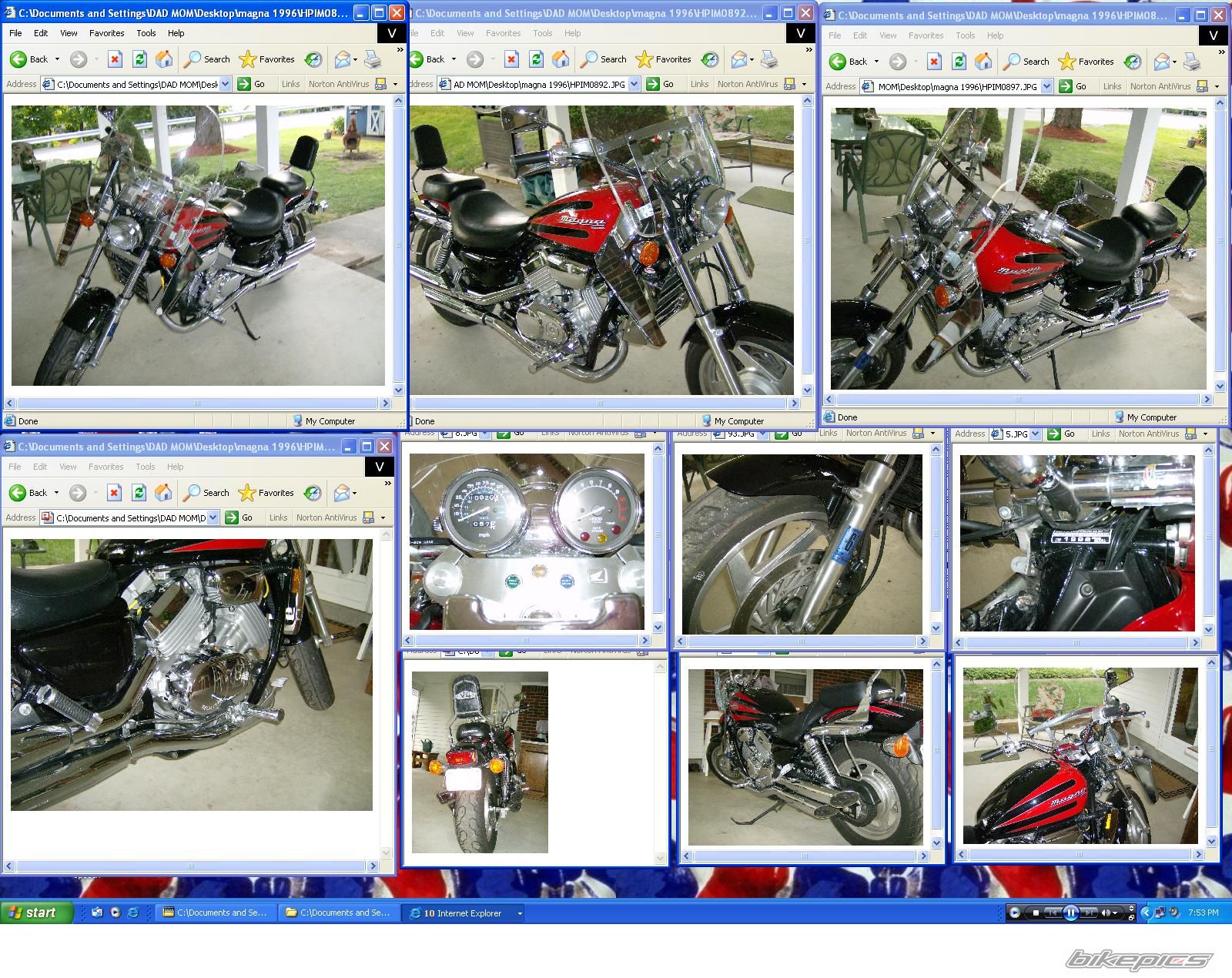Click Refresh icon in the HPIM0892.JPG window
The width and height of the screenshot is (1232, 978).
click(x=537, y=59)
